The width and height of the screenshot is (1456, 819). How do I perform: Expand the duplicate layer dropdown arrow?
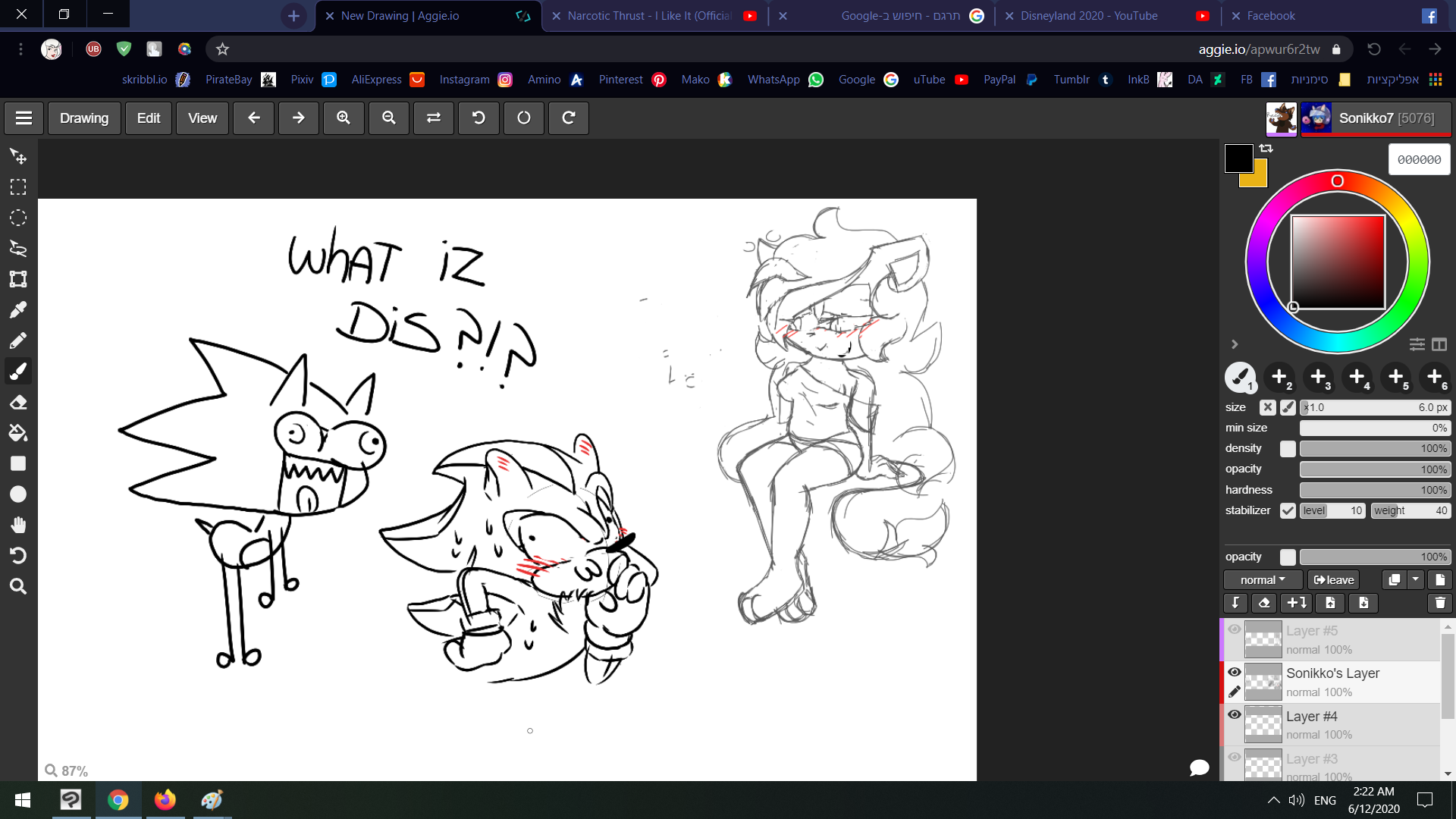point(1416,580)
